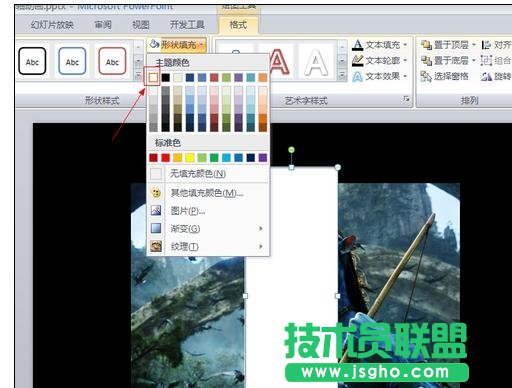512x388 pixels.
Task: Open the 置于底层 dropdown arrow
Action: coord(474,60)
